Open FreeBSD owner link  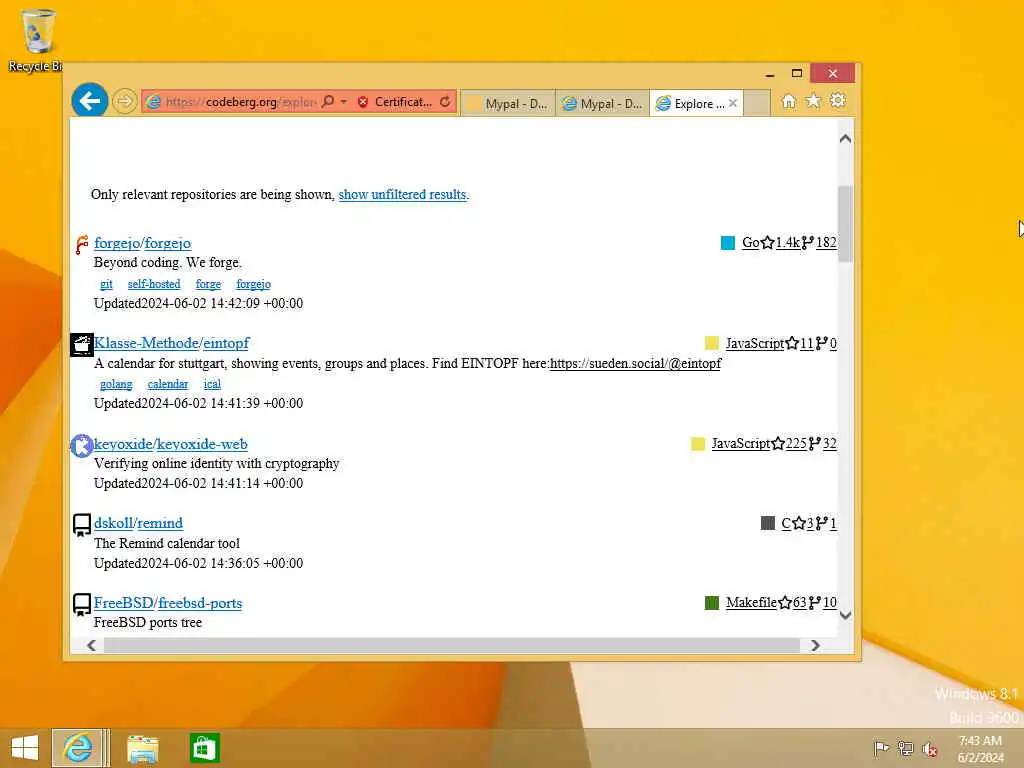[124, 603]
